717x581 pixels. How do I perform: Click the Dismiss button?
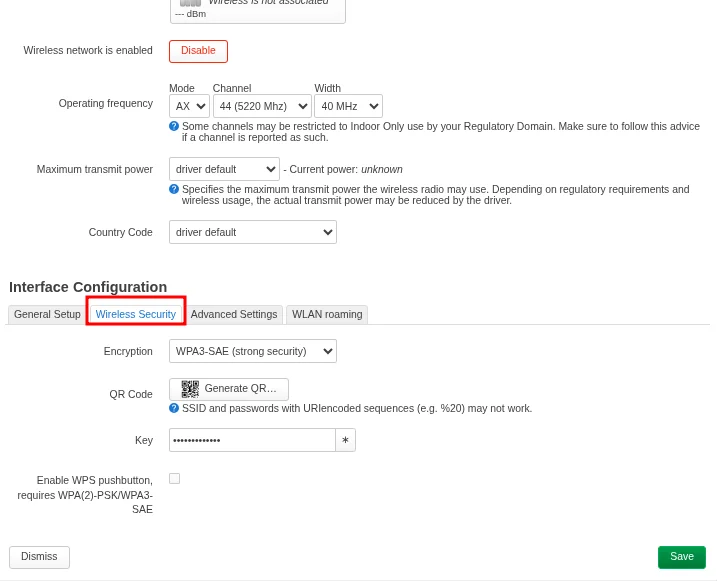pyautogui.click(x=39, y=557)
